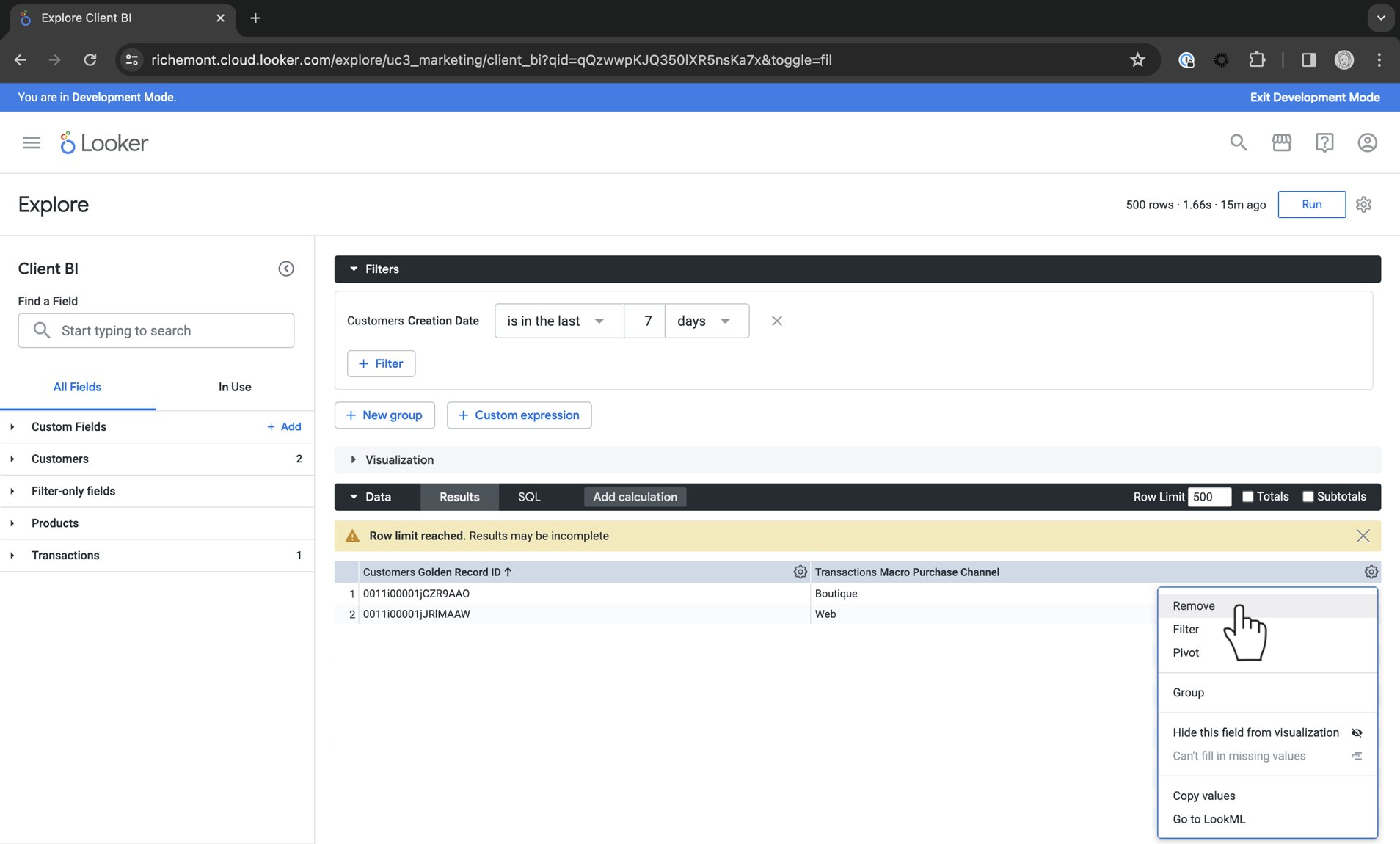
Task: Open gear menu for Golden Record ID column
Action: (800, 572)
